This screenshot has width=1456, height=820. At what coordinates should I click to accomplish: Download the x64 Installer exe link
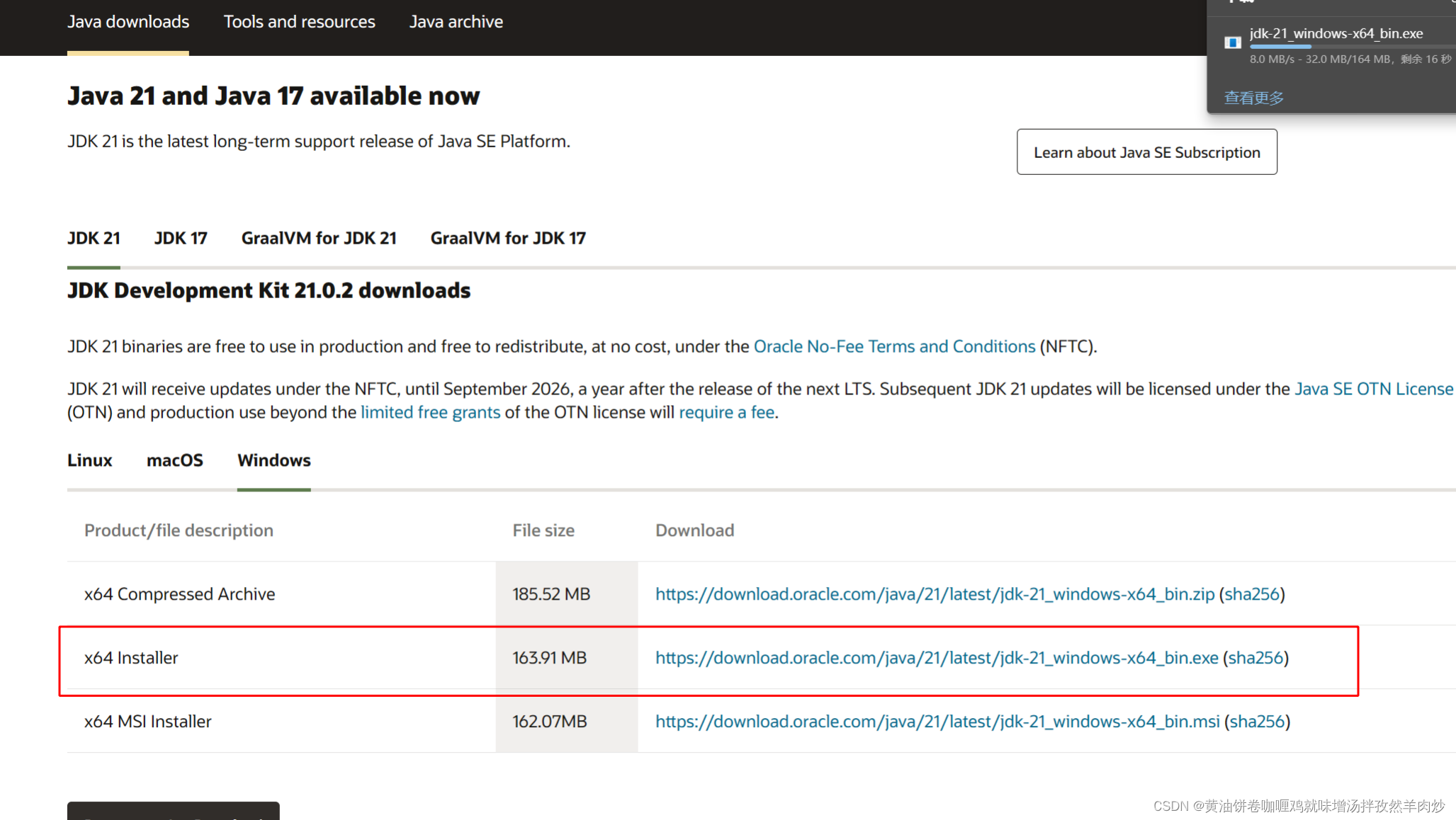(936, 658)
